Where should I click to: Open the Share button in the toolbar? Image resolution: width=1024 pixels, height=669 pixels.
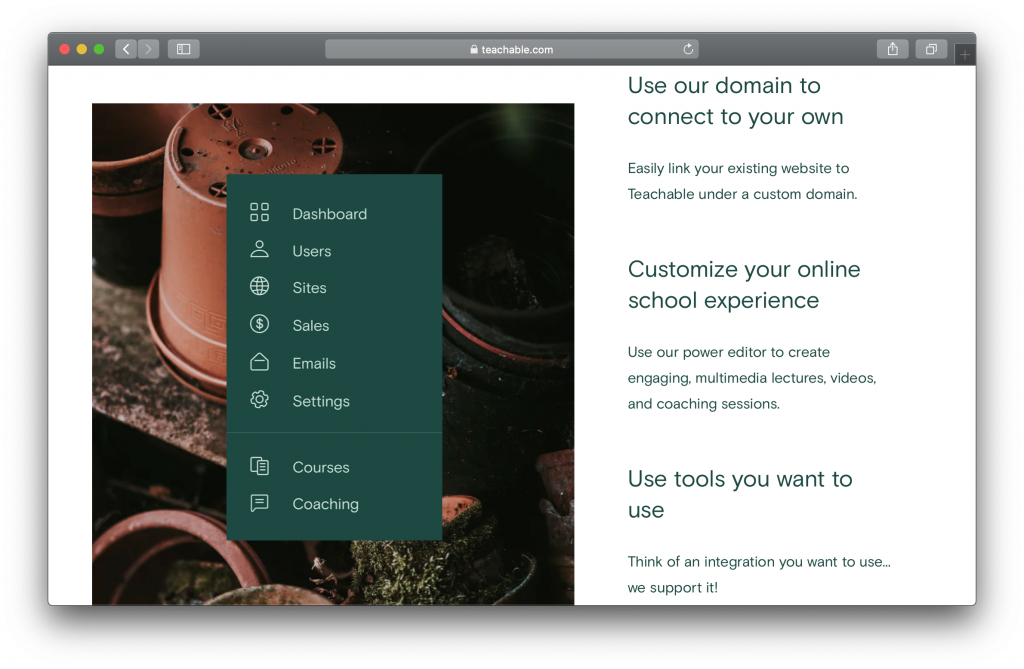(x=893, y=49)
